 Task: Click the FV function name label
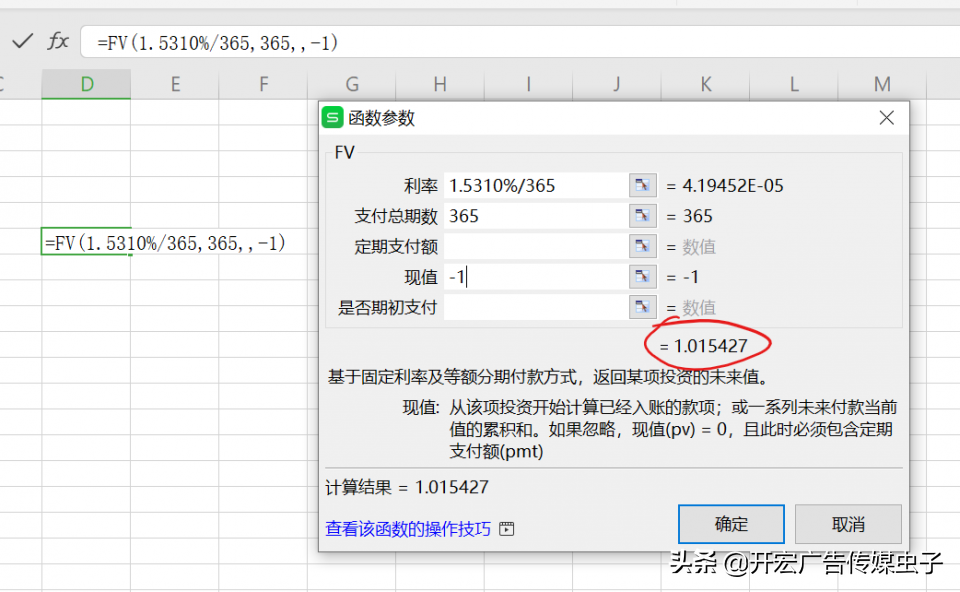[345, 152]
